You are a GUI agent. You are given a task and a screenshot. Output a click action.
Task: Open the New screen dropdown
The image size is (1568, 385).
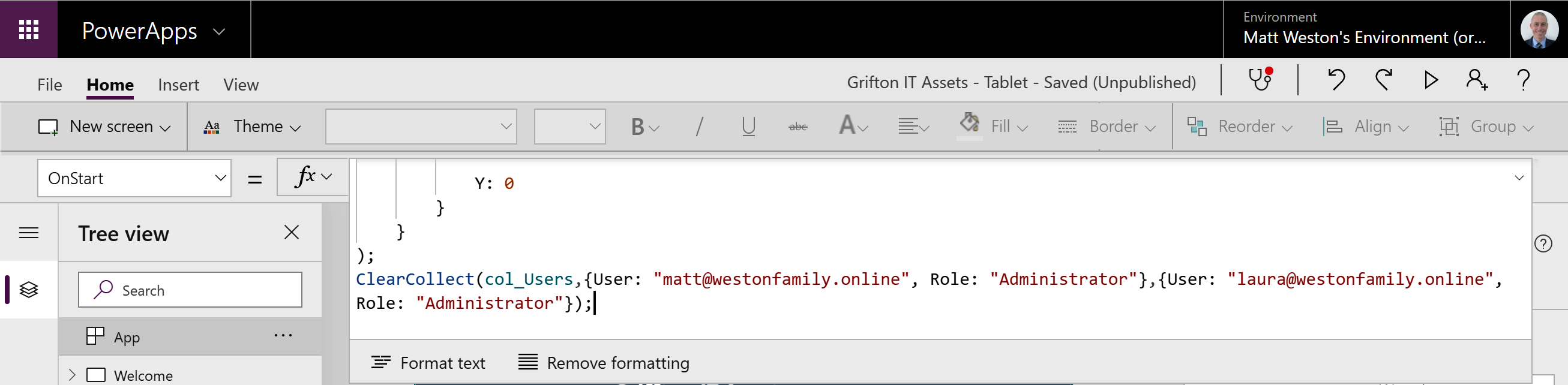click(103, 127)
